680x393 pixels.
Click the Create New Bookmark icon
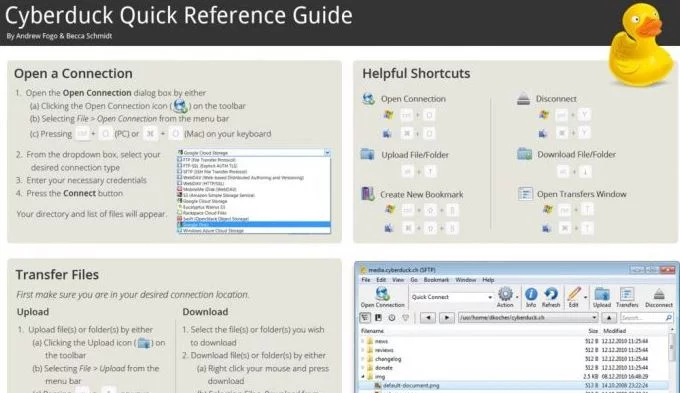[368, 193]
